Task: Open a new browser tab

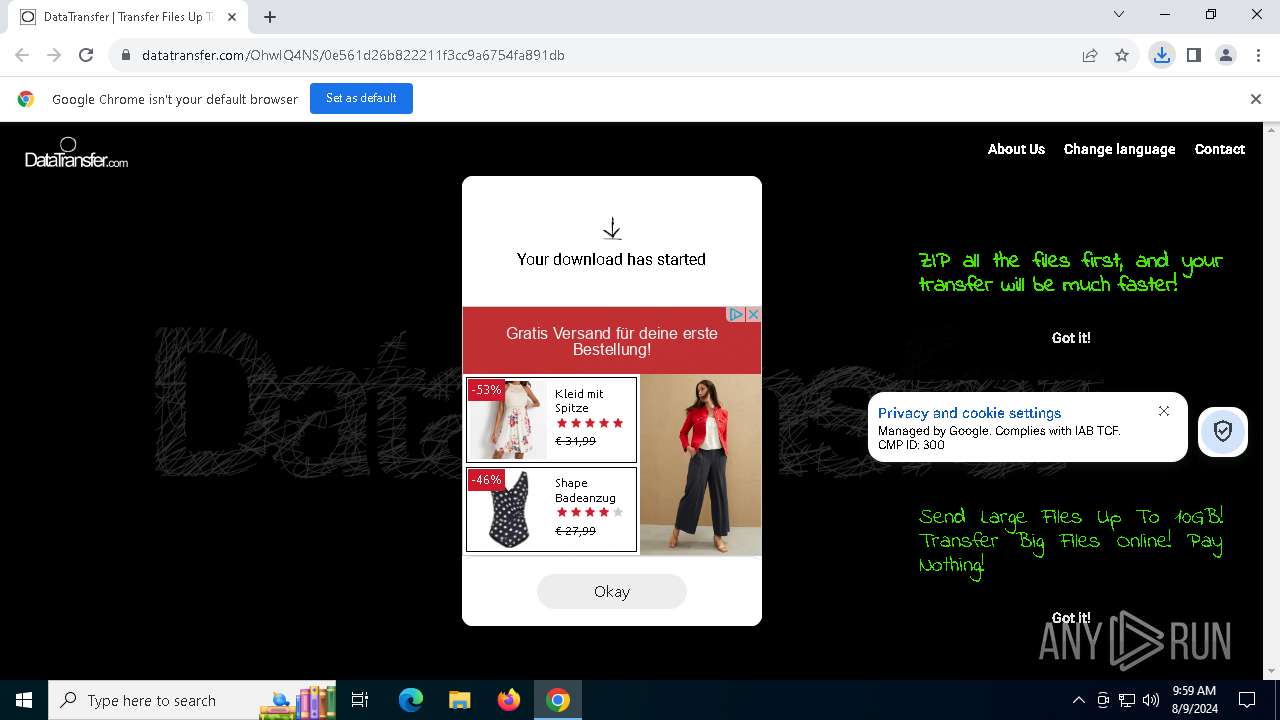Action: pyautogui.click(x=270, y=17)
